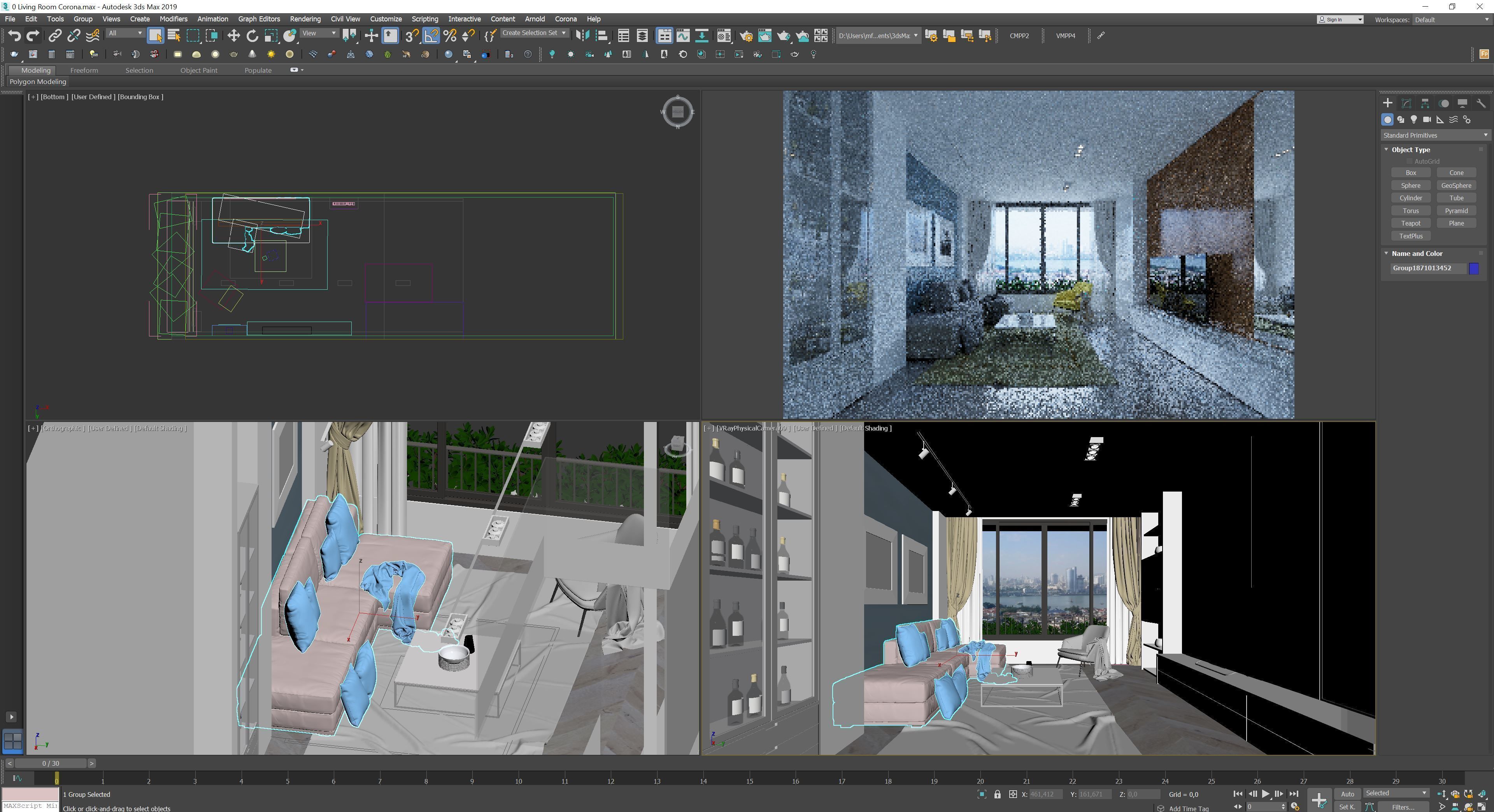Click the Mirror tool icon
Viewport: 1494px width, 812px height.
coord(582,36)
